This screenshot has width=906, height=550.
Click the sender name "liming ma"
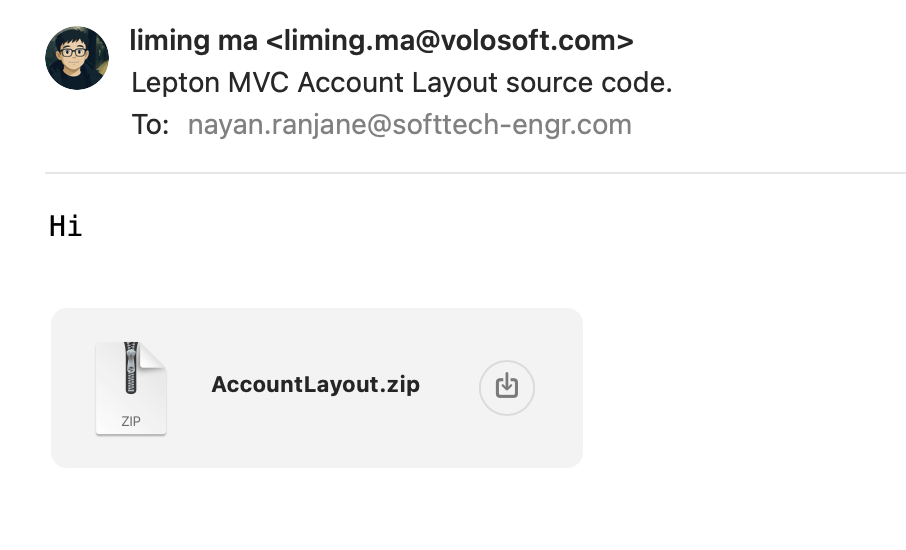pyautogui.click(x=193, y=41)
